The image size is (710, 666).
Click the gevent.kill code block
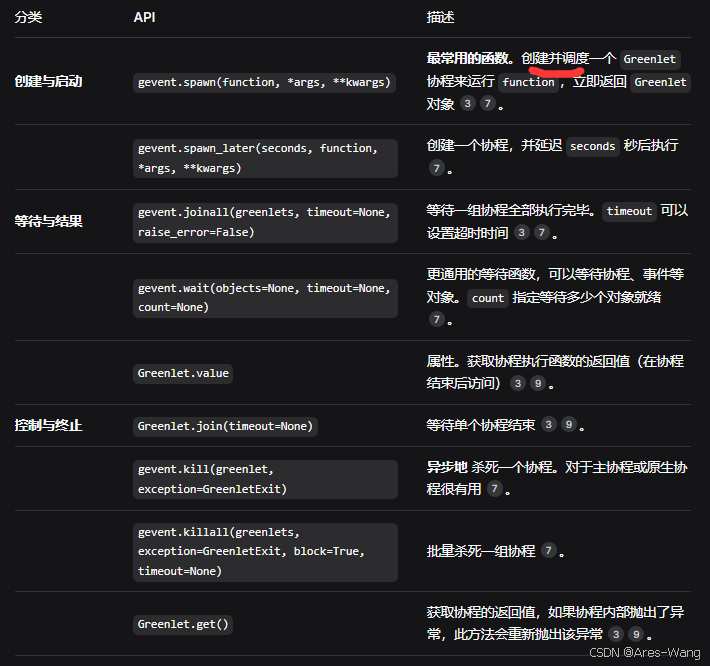click(265, 479)
